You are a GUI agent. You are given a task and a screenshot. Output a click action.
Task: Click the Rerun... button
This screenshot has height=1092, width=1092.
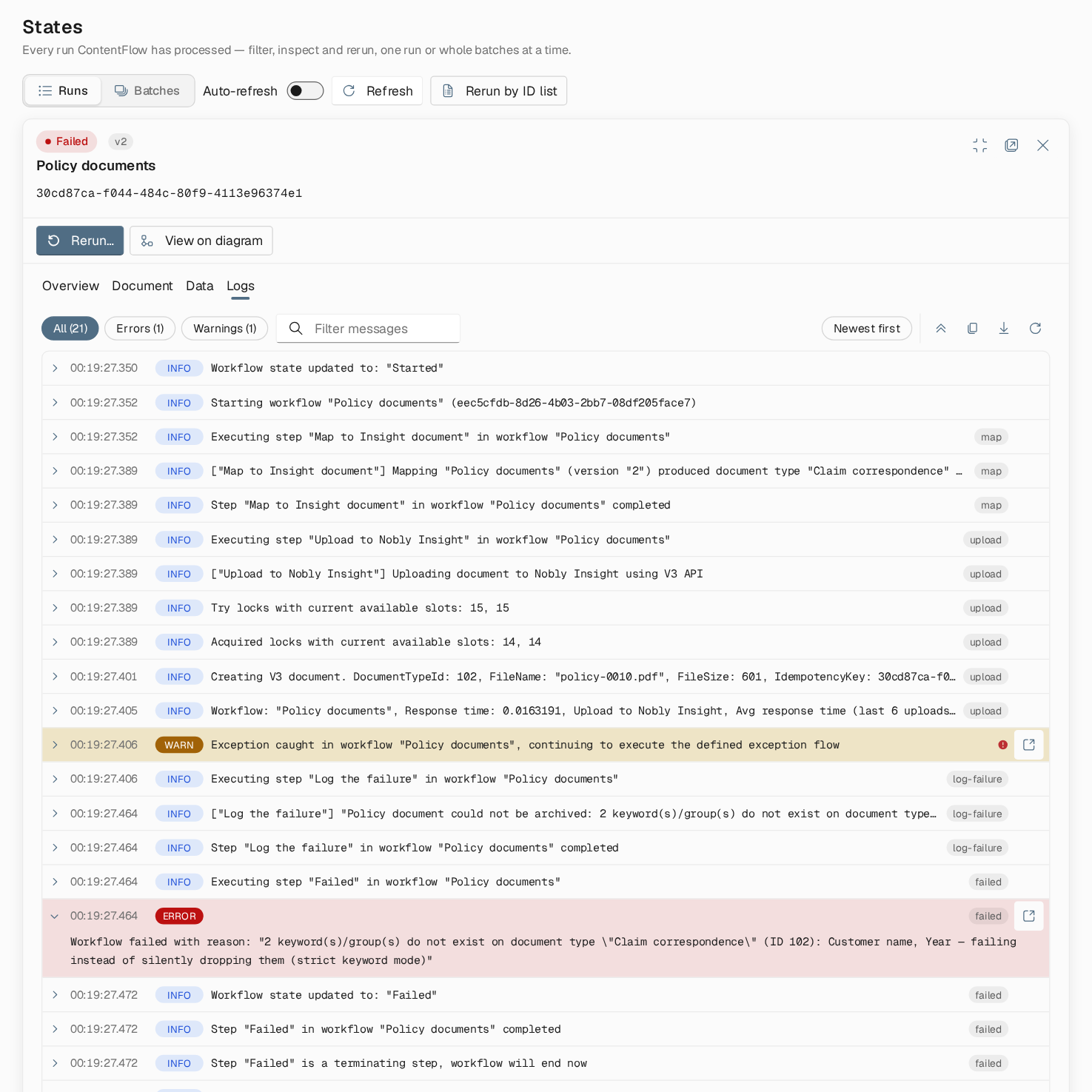(80, 241)
